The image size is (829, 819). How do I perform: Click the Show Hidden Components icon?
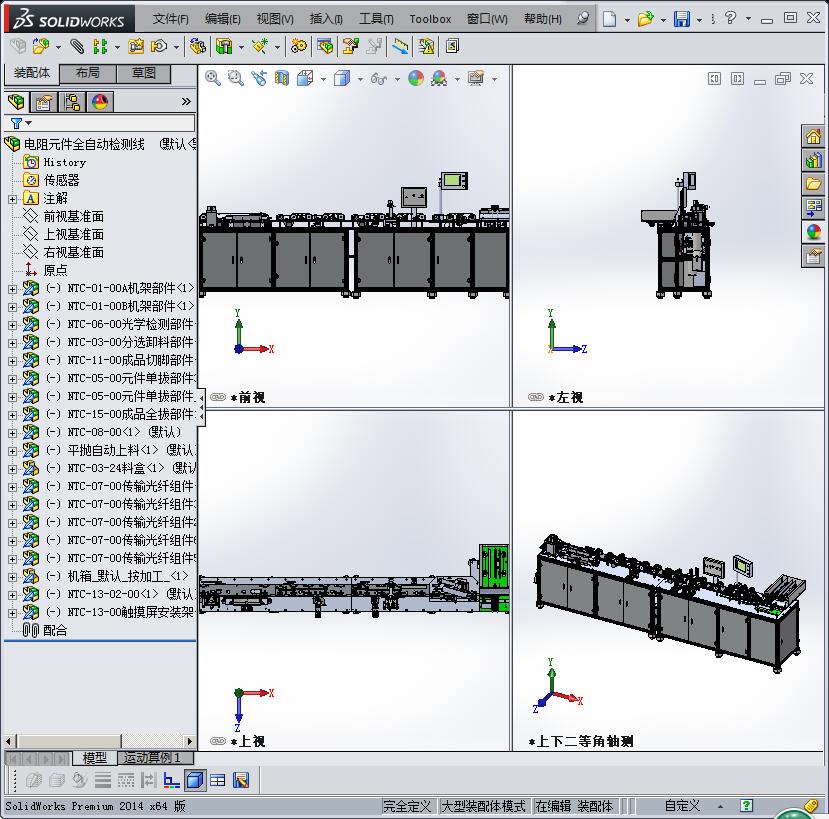(x=198, y=47)
